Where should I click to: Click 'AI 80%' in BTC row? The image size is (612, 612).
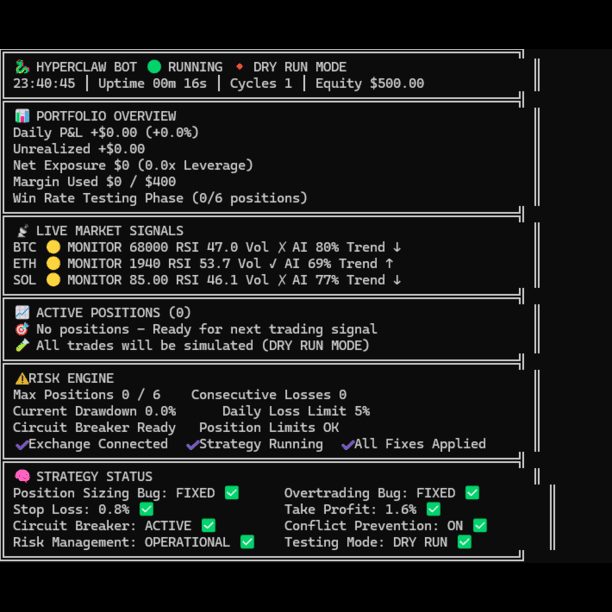(315, 247)
